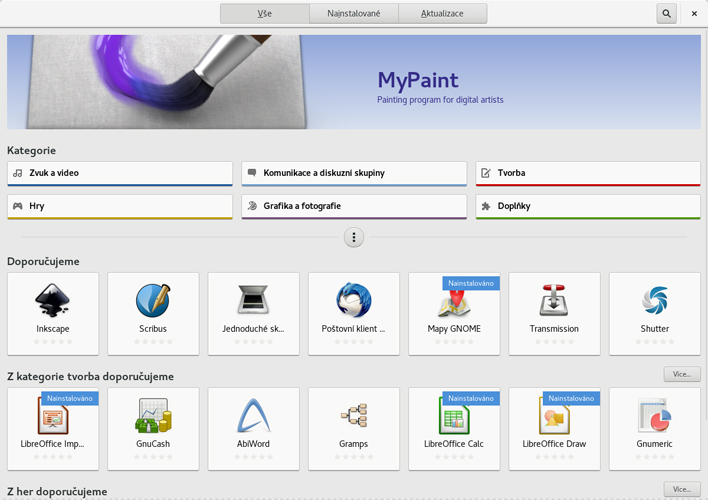
Task: Switch to the Aktualizace tab
Action: pos(442,14)
